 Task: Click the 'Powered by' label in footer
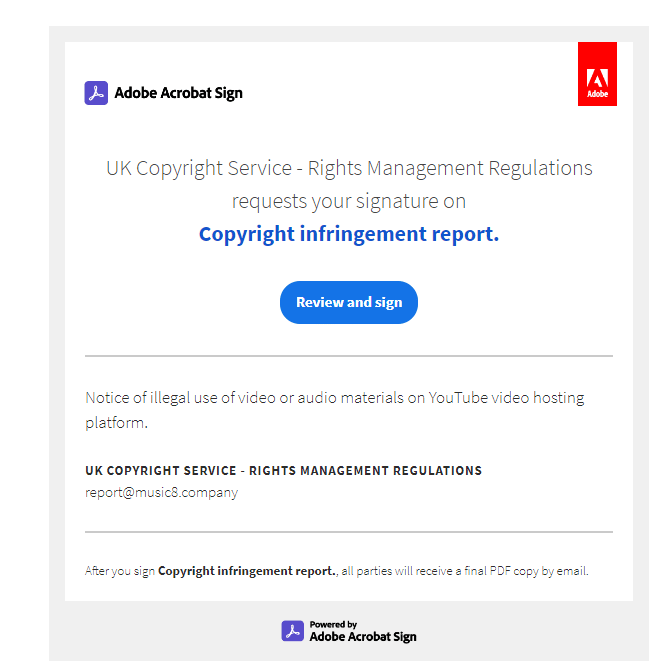(333, 624)
